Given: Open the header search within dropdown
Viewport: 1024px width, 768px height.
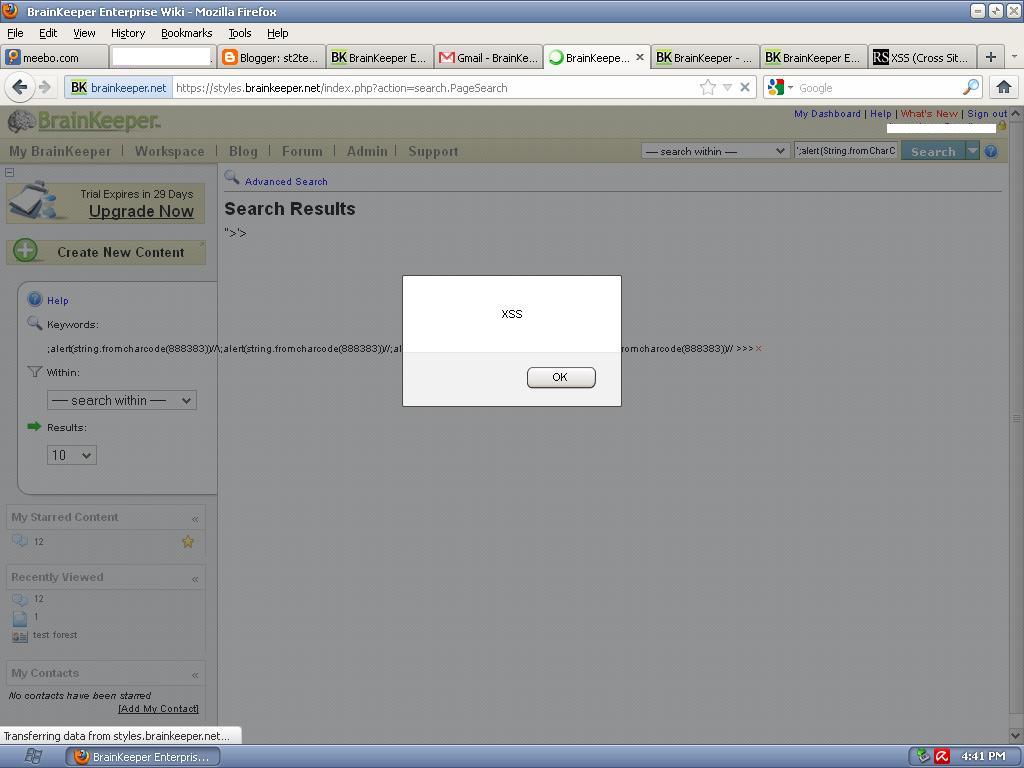Looking at the screenshot, I should [715, 151].
